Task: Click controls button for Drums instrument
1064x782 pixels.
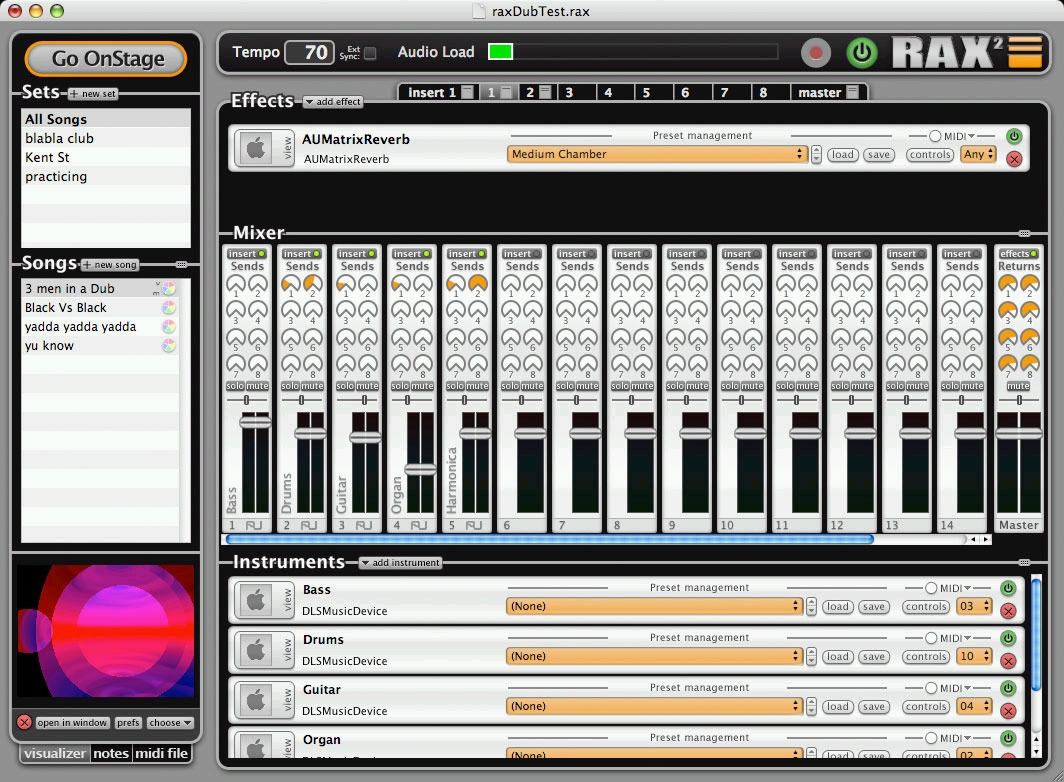Action: click(926, 656)
